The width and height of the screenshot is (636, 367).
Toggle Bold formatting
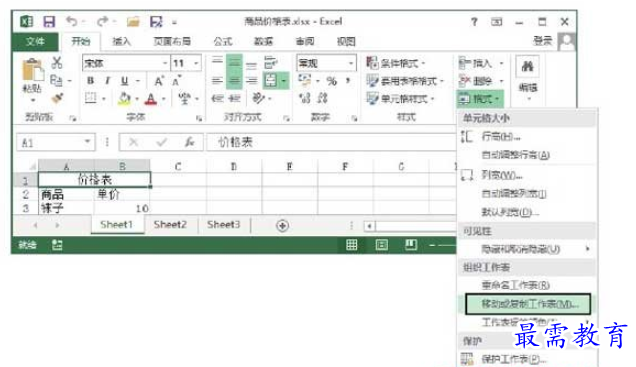(x=90, y=81)
